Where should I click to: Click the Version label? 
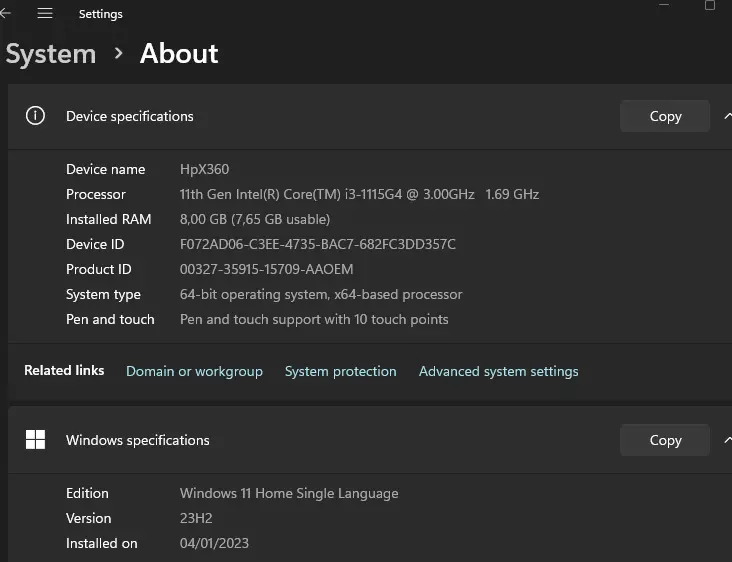pos(89,518)
